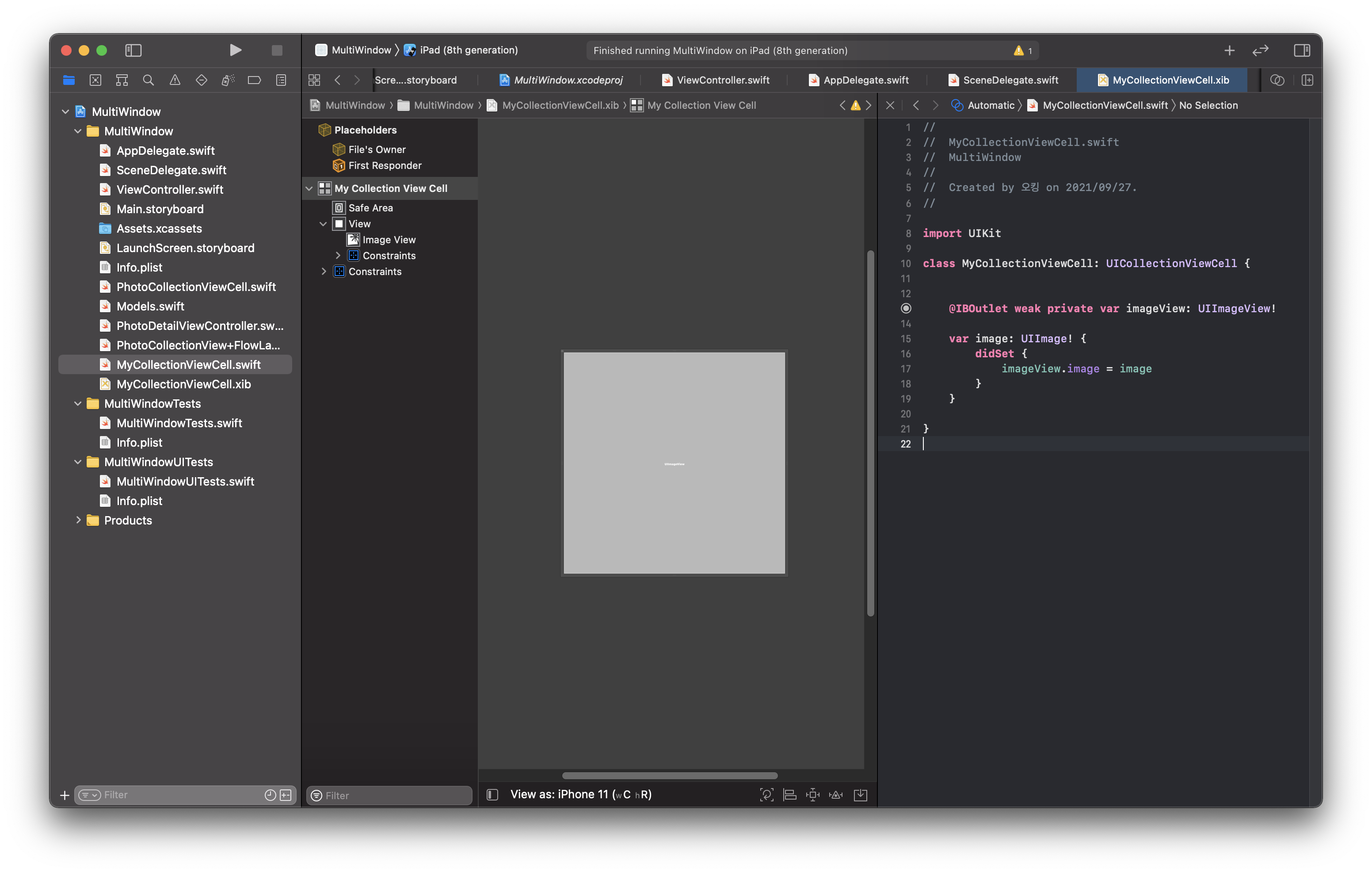Click the View as: iPhone 11 button

coord(581,794)
